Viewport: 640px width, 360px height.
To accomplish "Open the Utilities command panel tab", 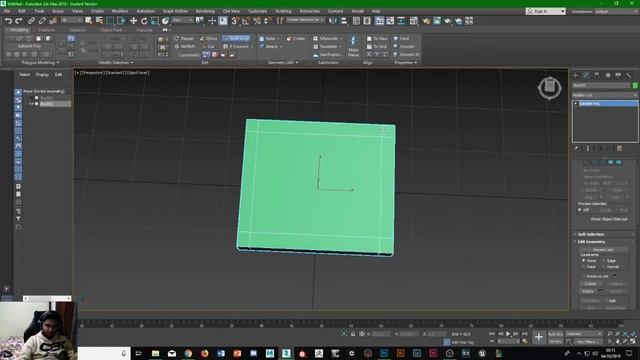I will [629, 75].
